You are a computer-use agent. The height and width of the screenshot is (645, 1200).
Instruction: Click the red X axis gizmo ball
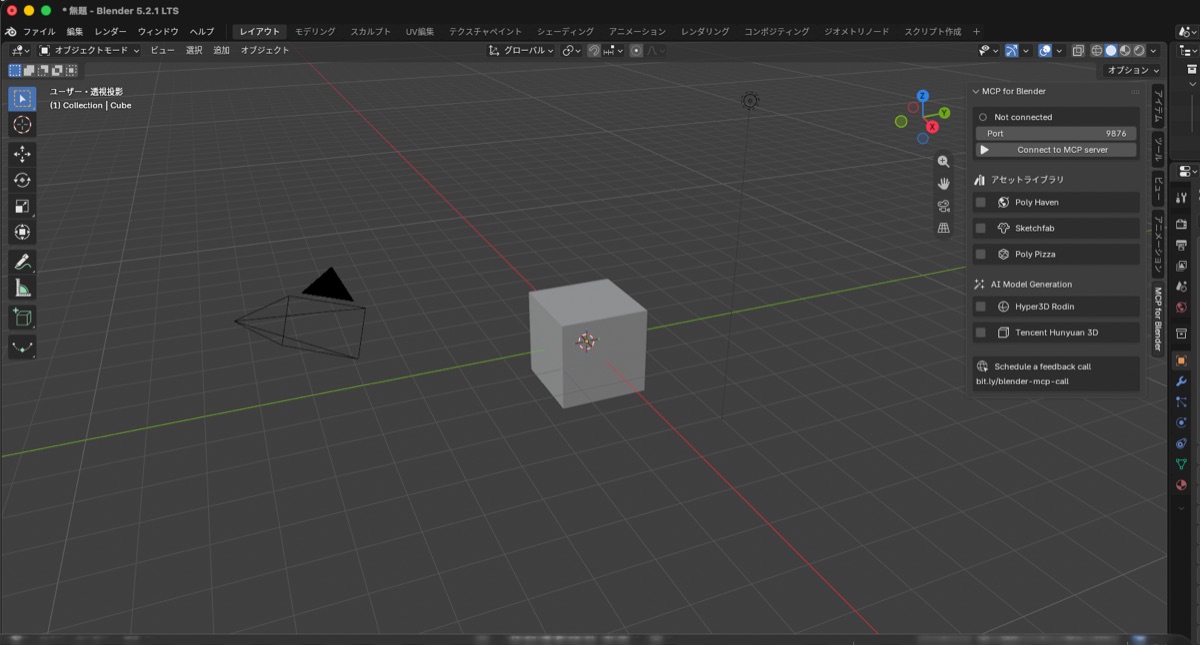pyautogui.click(x=932, y=127)
